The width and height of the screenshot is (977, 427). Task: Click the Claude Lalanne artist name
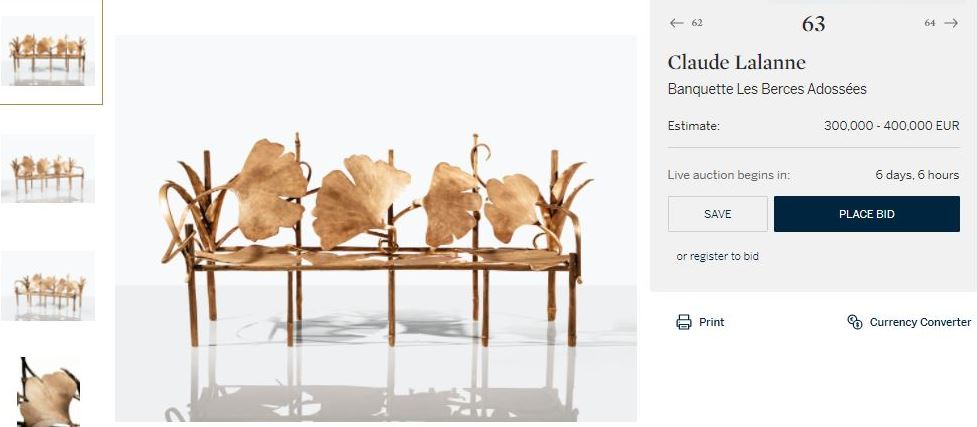pos(736,62)
